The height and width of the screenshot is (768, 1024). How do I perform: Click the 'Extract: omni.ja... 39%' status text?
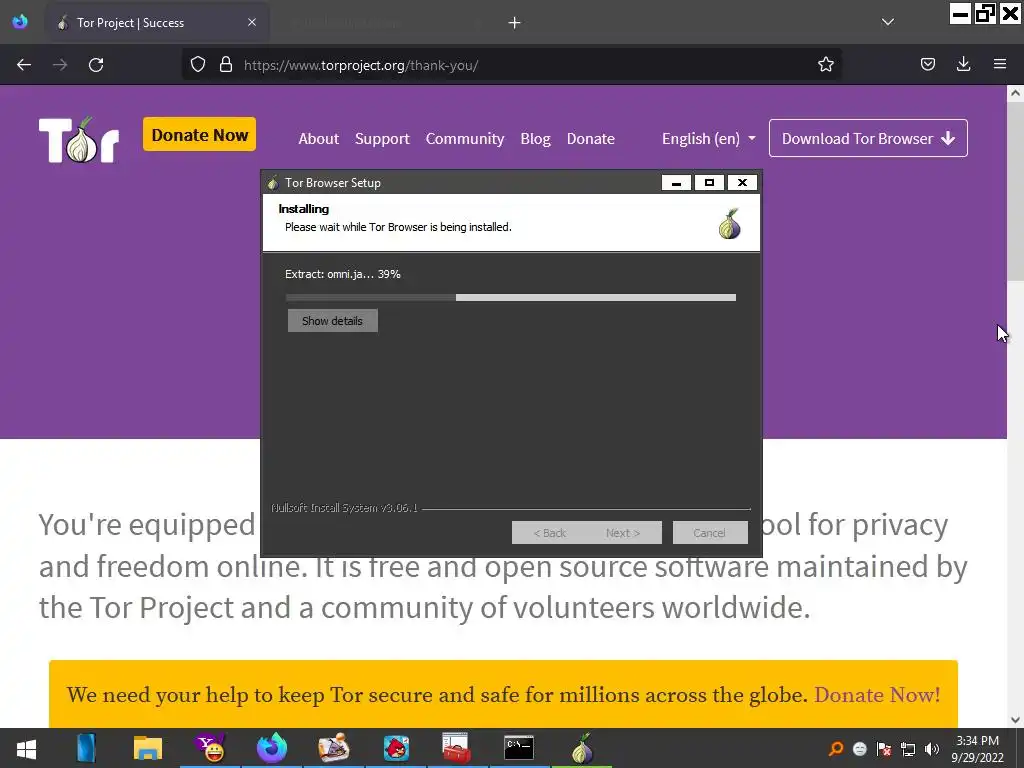point(343,274)
